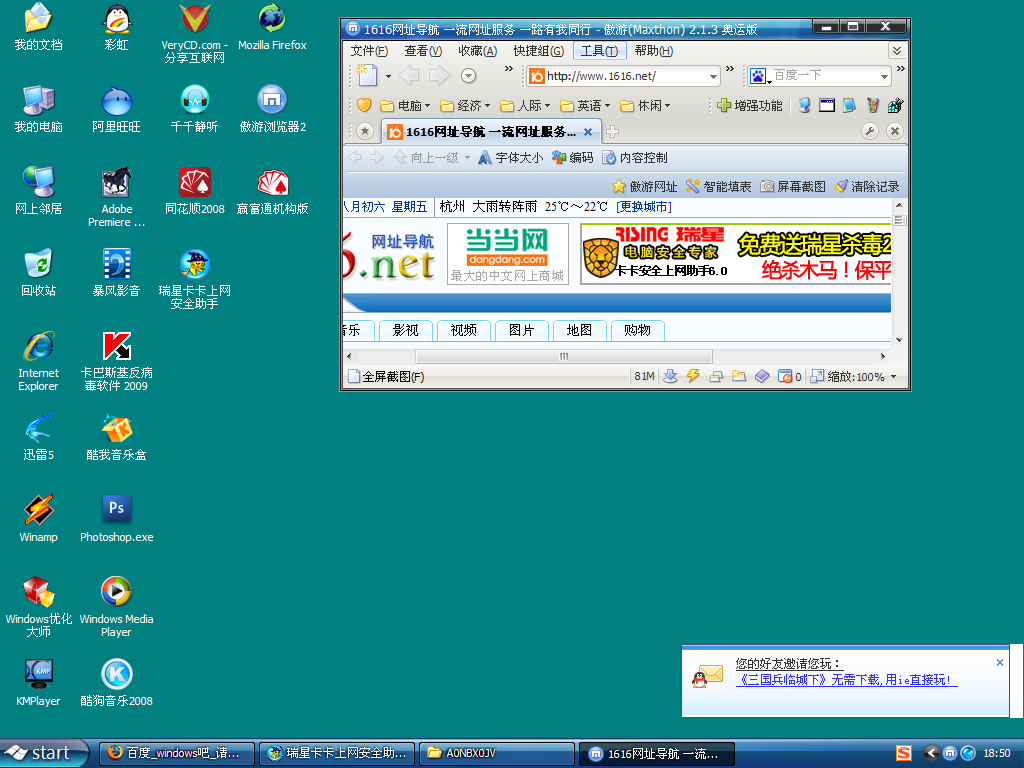Click the 清除记录 clear records button
Image resolution: width=1024 pixels, height=768 pixels.
(x=867, y=187)
